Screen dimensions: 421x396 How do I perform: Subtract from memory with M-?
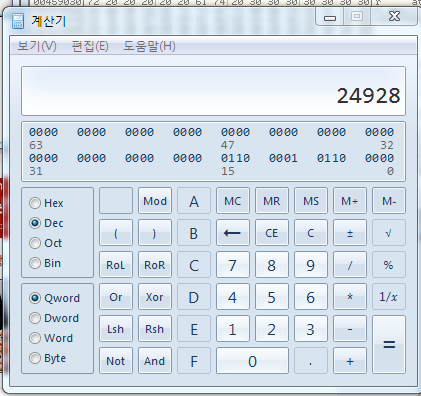tap(389, 201)
